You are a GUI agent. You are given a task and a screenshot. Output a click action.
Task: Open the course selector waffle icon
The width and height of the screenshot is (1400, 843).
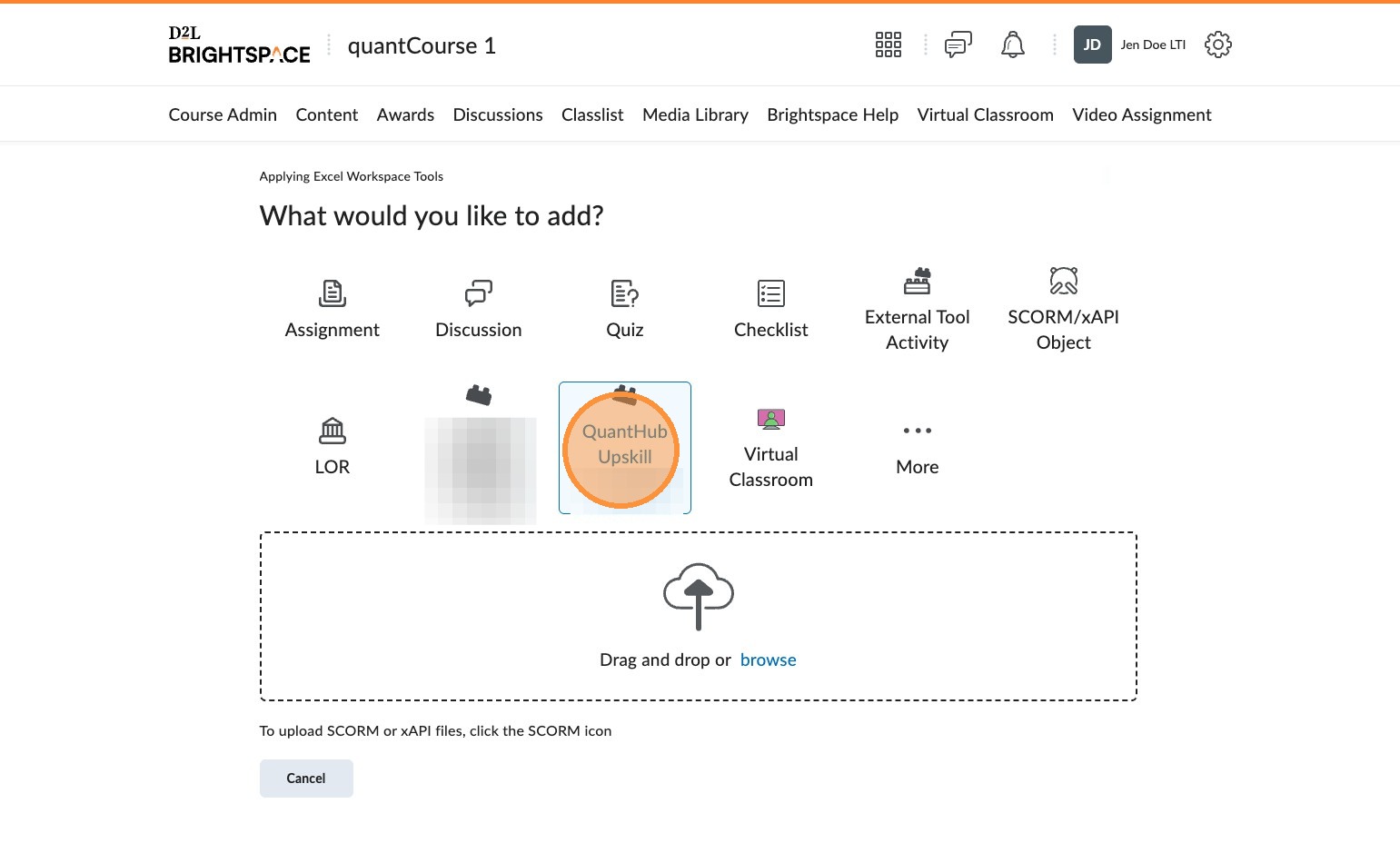(x=888, y=45)
